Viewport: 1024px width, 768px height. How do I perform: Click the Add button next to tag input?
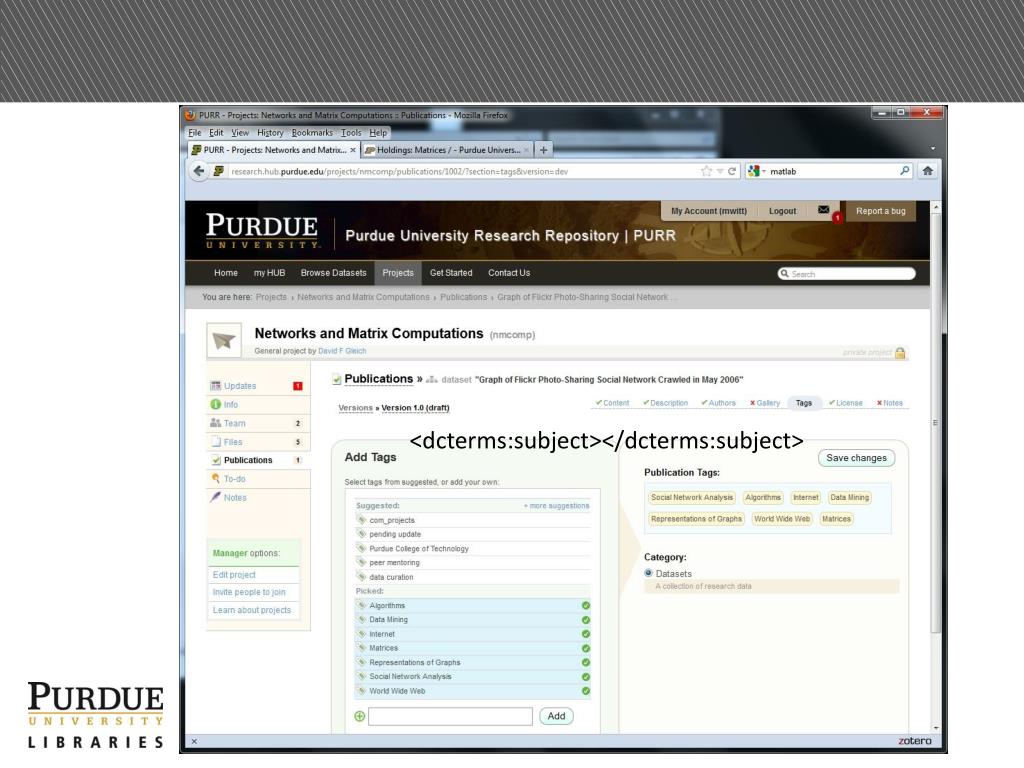point(556,716)
